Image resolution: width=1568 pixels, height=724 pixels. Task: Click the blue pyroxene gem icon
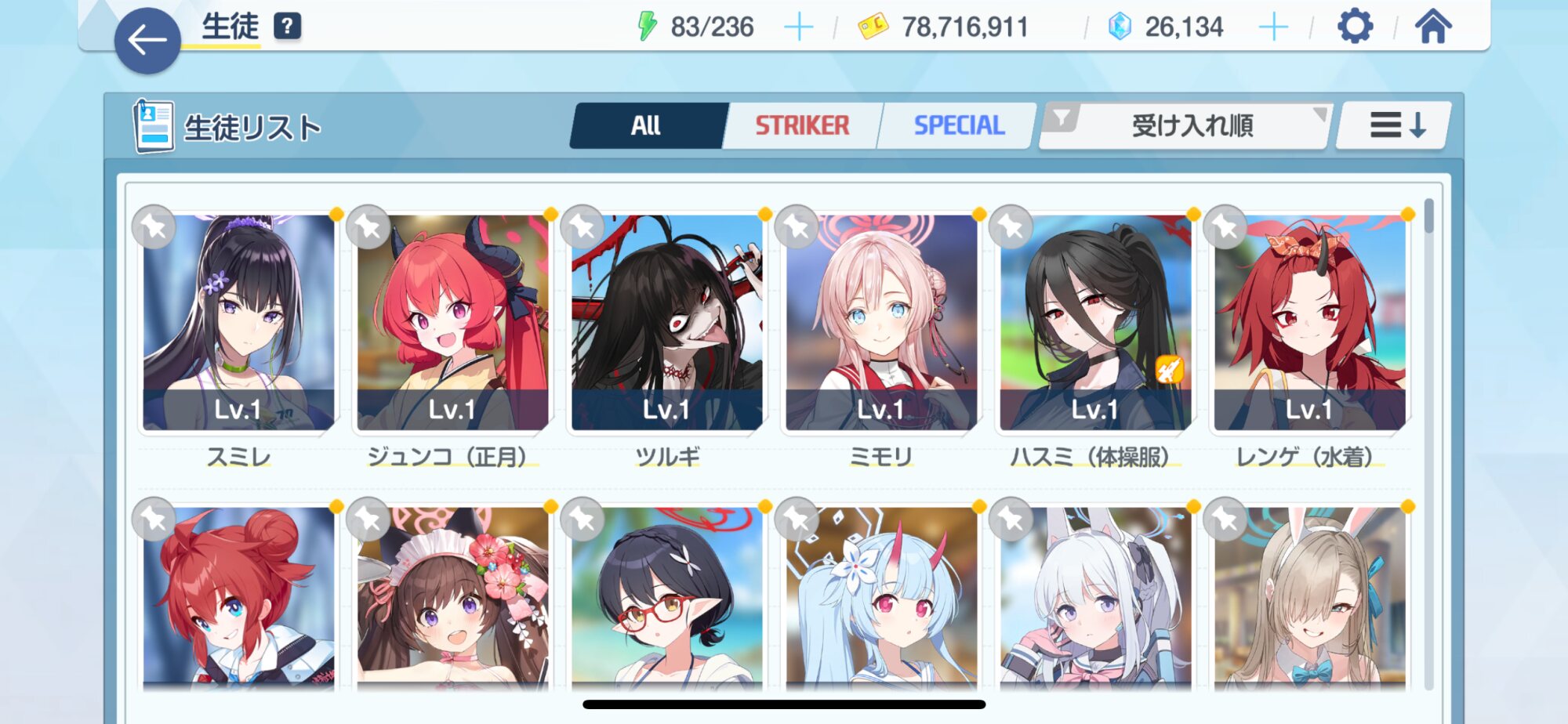click(x=1120, y=27)
